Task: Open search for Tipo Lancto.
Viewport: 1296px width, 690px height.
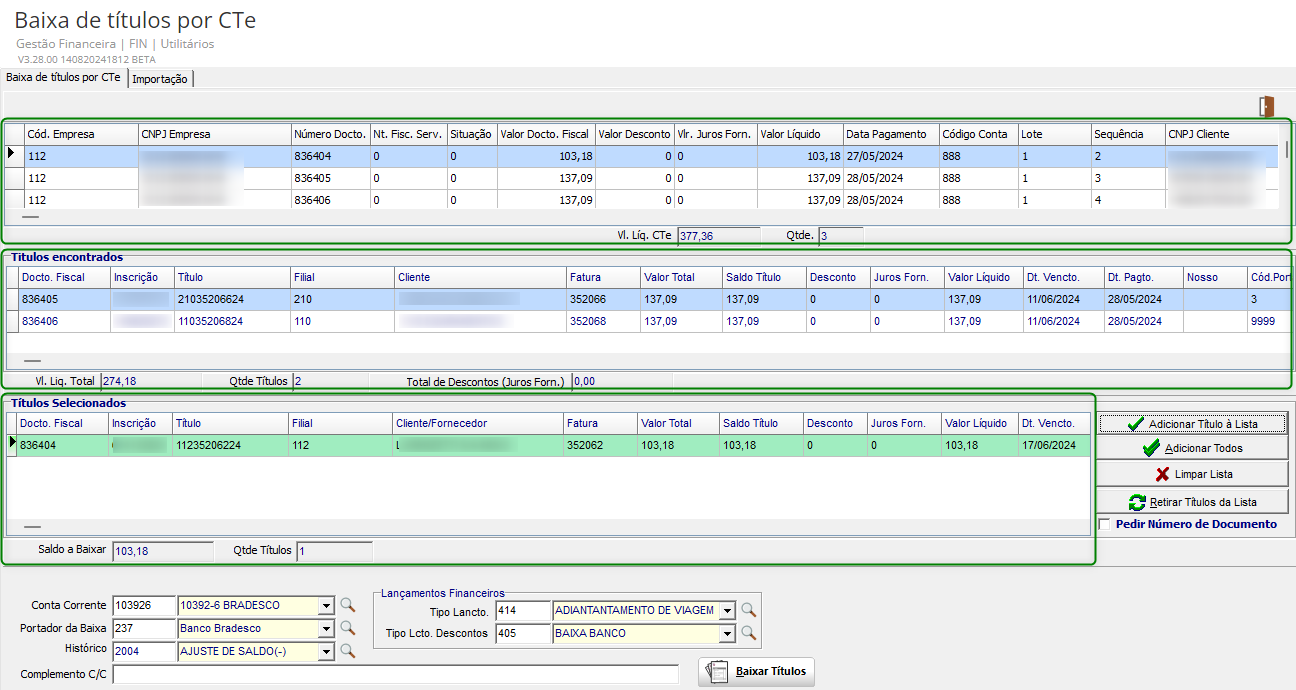Action: [748, 610]
